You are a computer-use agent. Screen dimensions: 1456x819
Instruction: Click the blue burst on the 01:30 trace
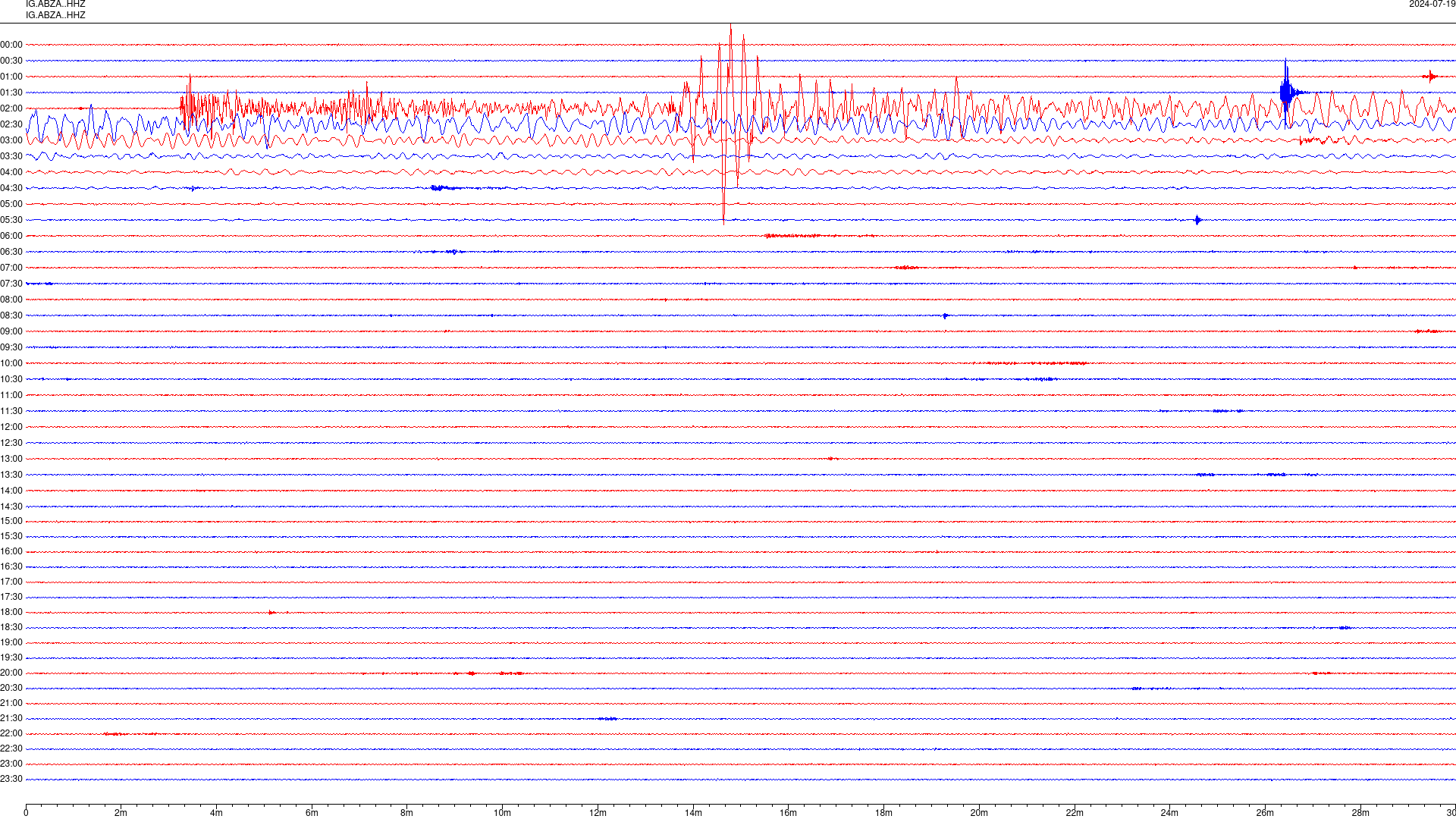pos(1287,93)
